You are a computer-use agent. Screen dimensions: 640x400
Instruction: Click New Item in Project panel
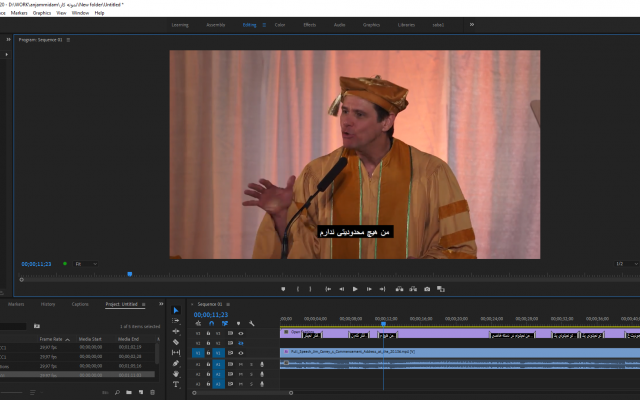(141, 393)
